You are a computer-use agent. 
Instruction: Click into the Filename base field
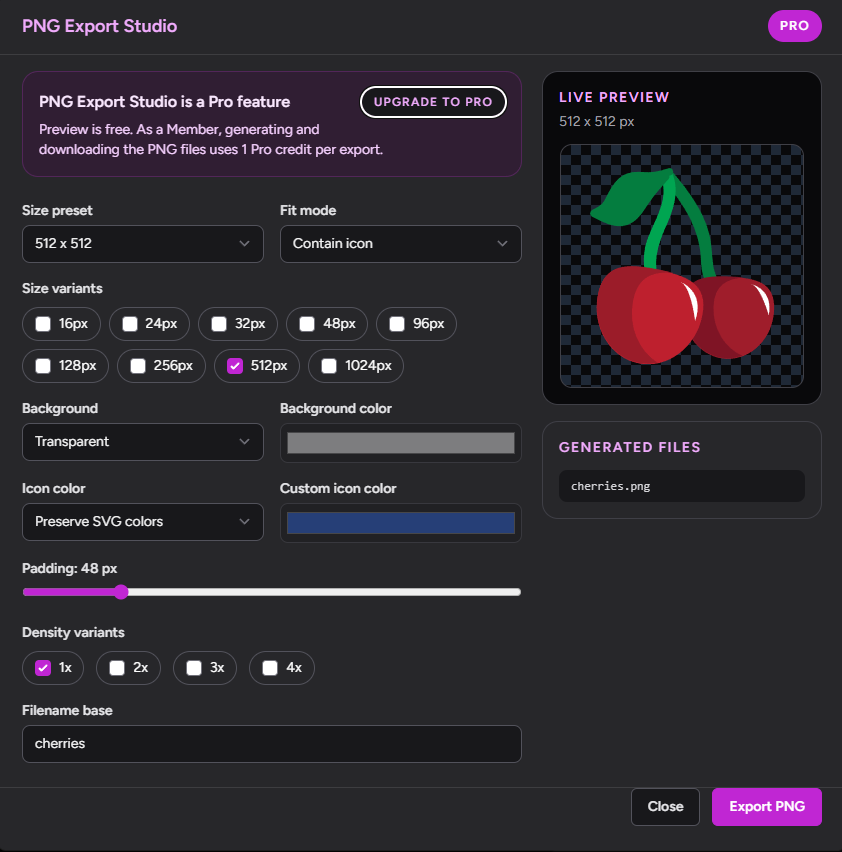tap(272, 744)
